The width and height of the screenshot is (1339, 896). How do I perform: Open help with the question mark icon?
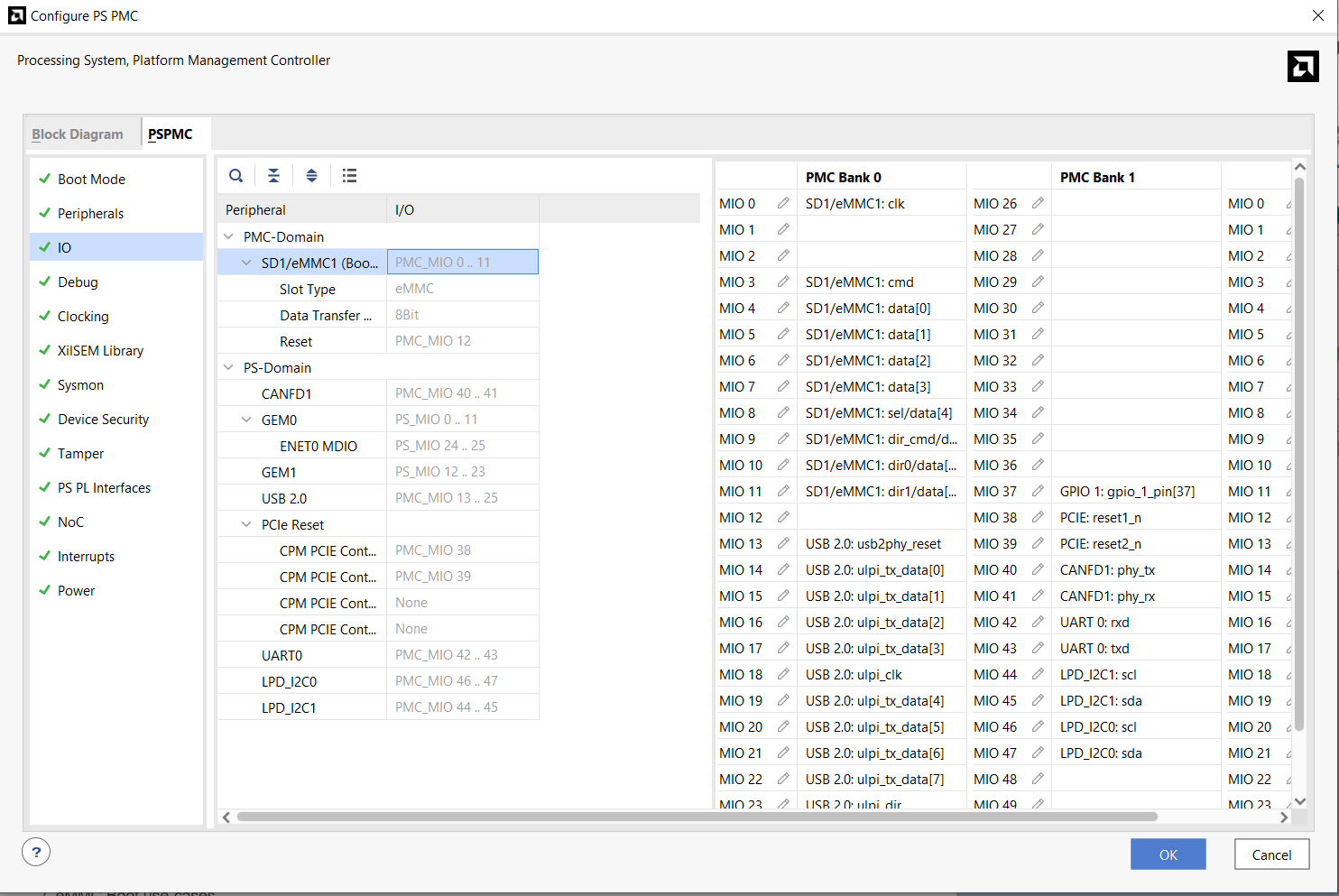point(36,852)
